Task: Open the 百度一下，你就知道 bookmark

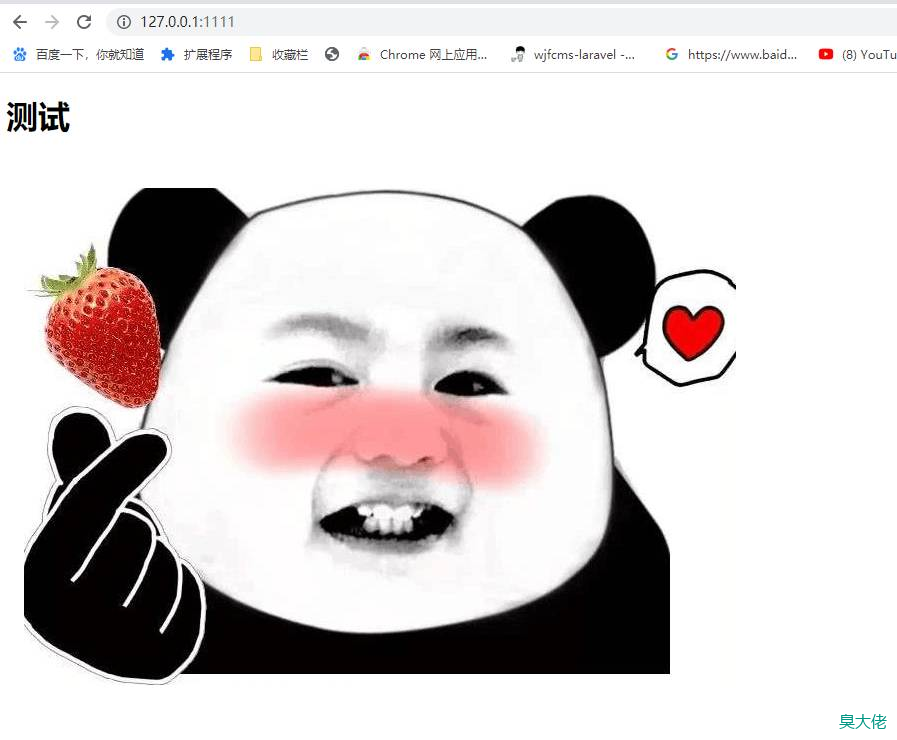Action: click(x=90, y=54)
